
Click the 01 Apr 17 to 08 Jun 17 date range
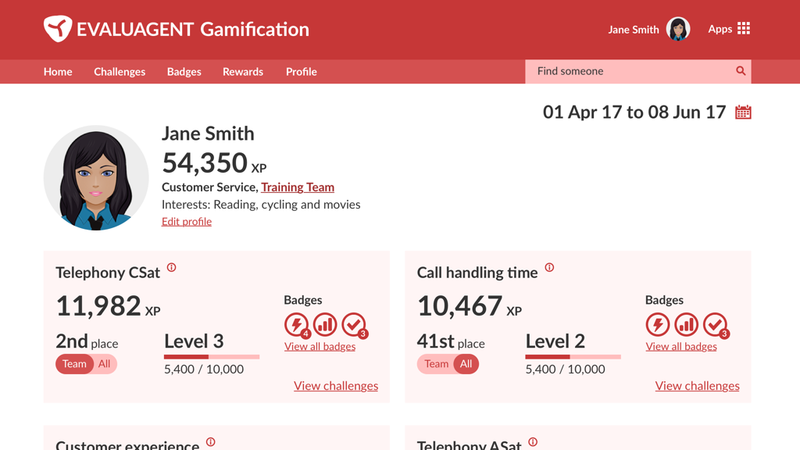click(x=634, y=112)
